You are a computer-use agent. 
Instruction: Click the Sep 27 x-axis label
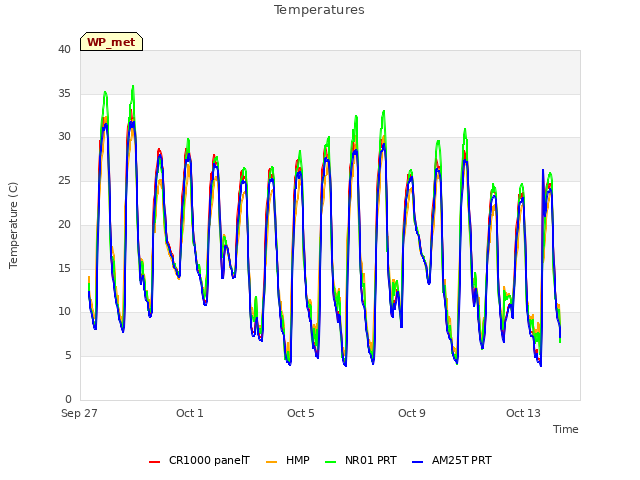coord(79,413)
